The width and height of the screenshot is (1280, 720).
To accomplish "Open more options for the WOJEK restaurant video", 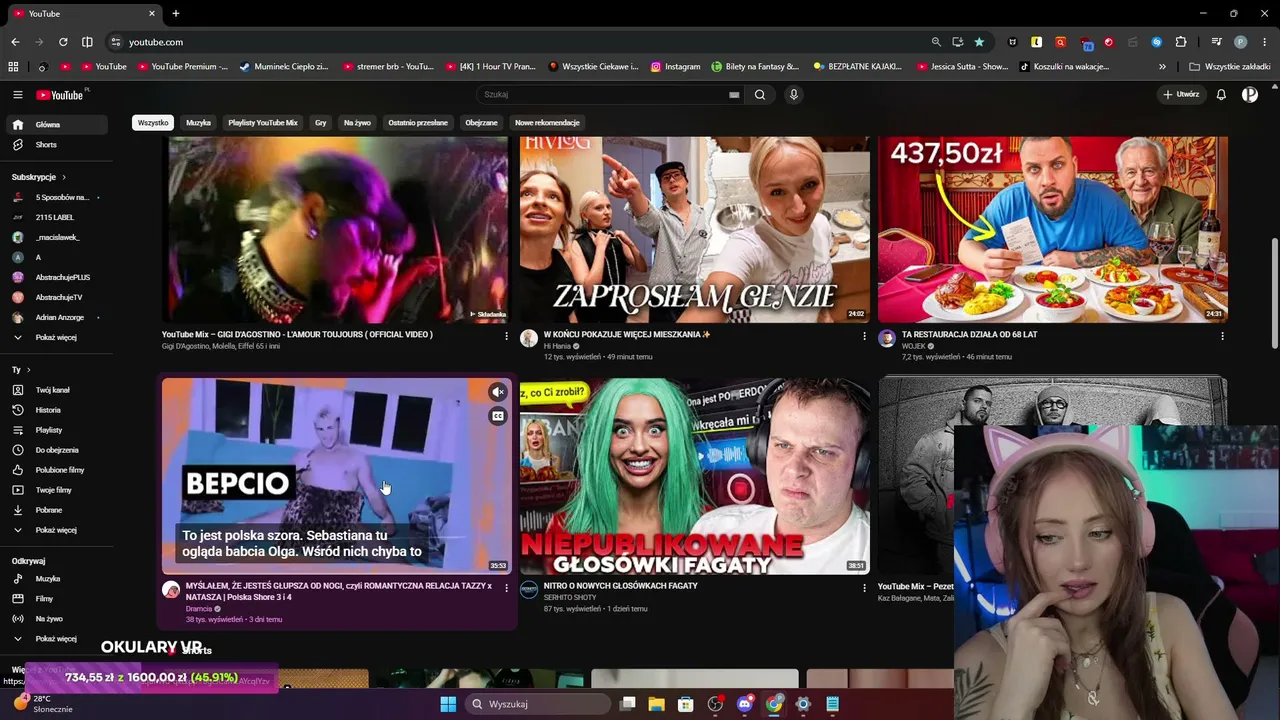I will click(1222, 336).
